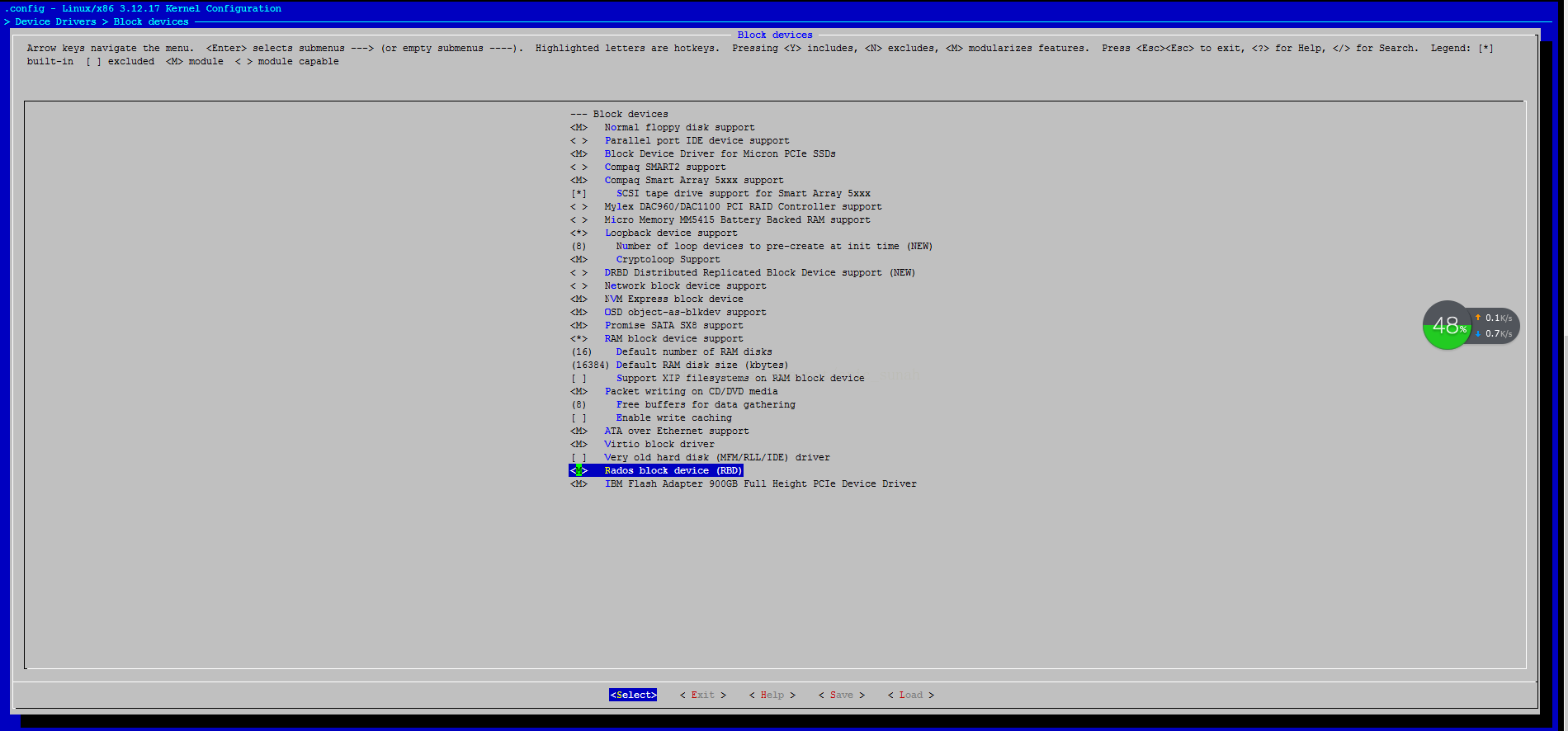Click the Block devices dialog title

pos(775,35)
